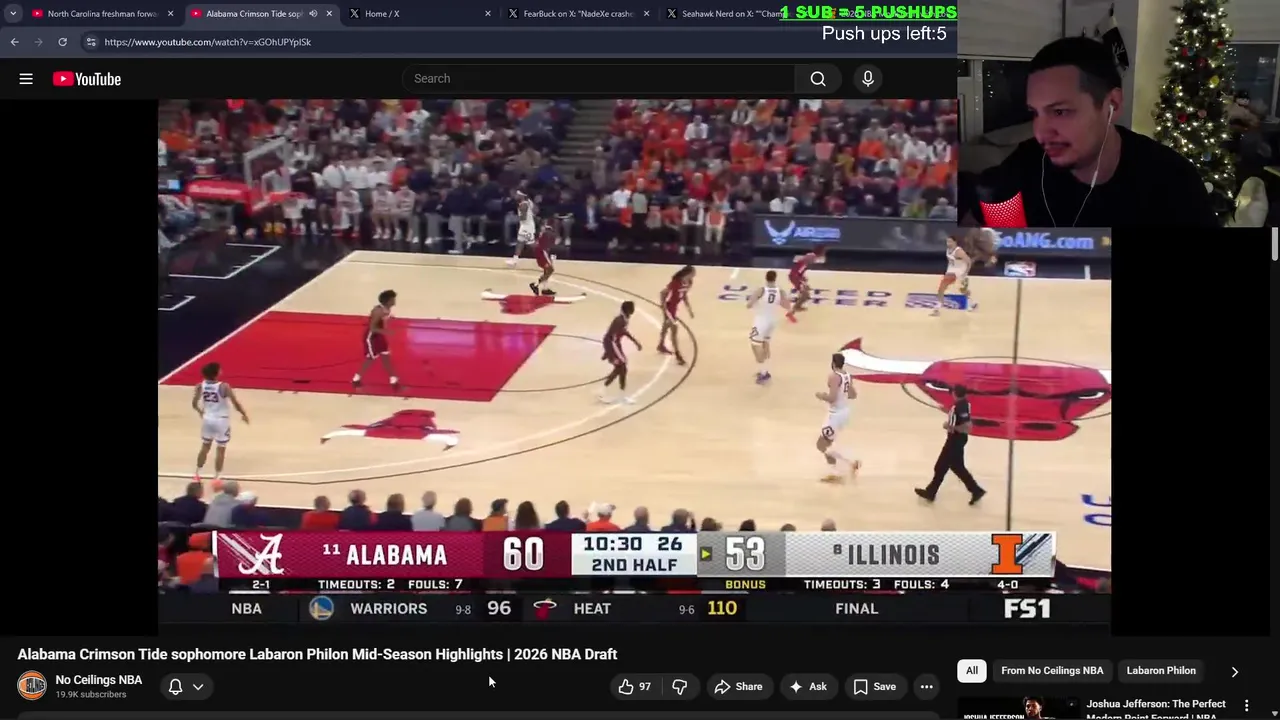Open the YouTube hamburger guide menu
This screenshot has width=1280, height=720.
pos(26,79)
